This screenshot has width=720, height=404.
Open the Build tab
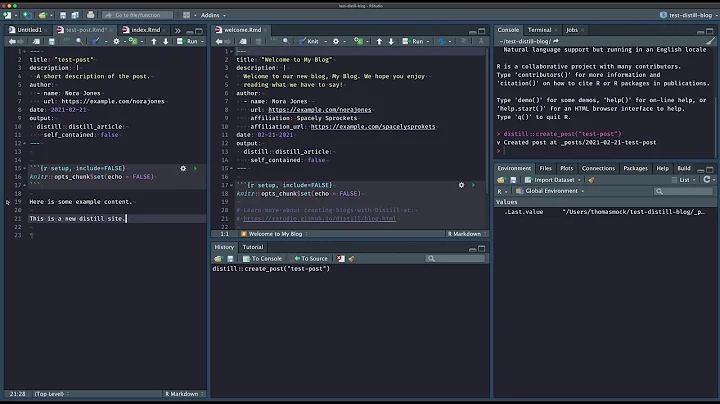click(684, 168)
